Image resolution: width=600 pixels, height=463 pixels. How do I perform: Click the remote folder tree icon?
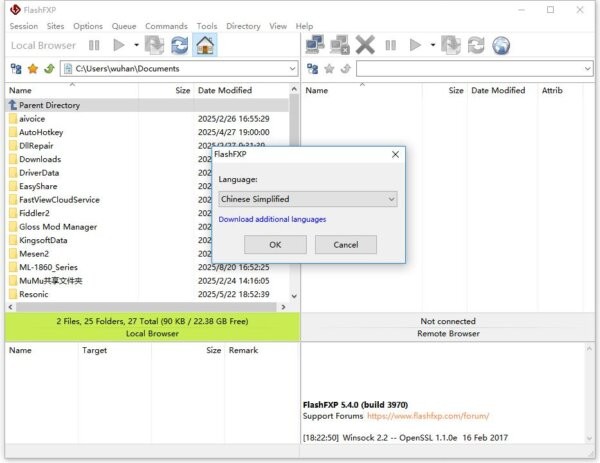(313, 69)
